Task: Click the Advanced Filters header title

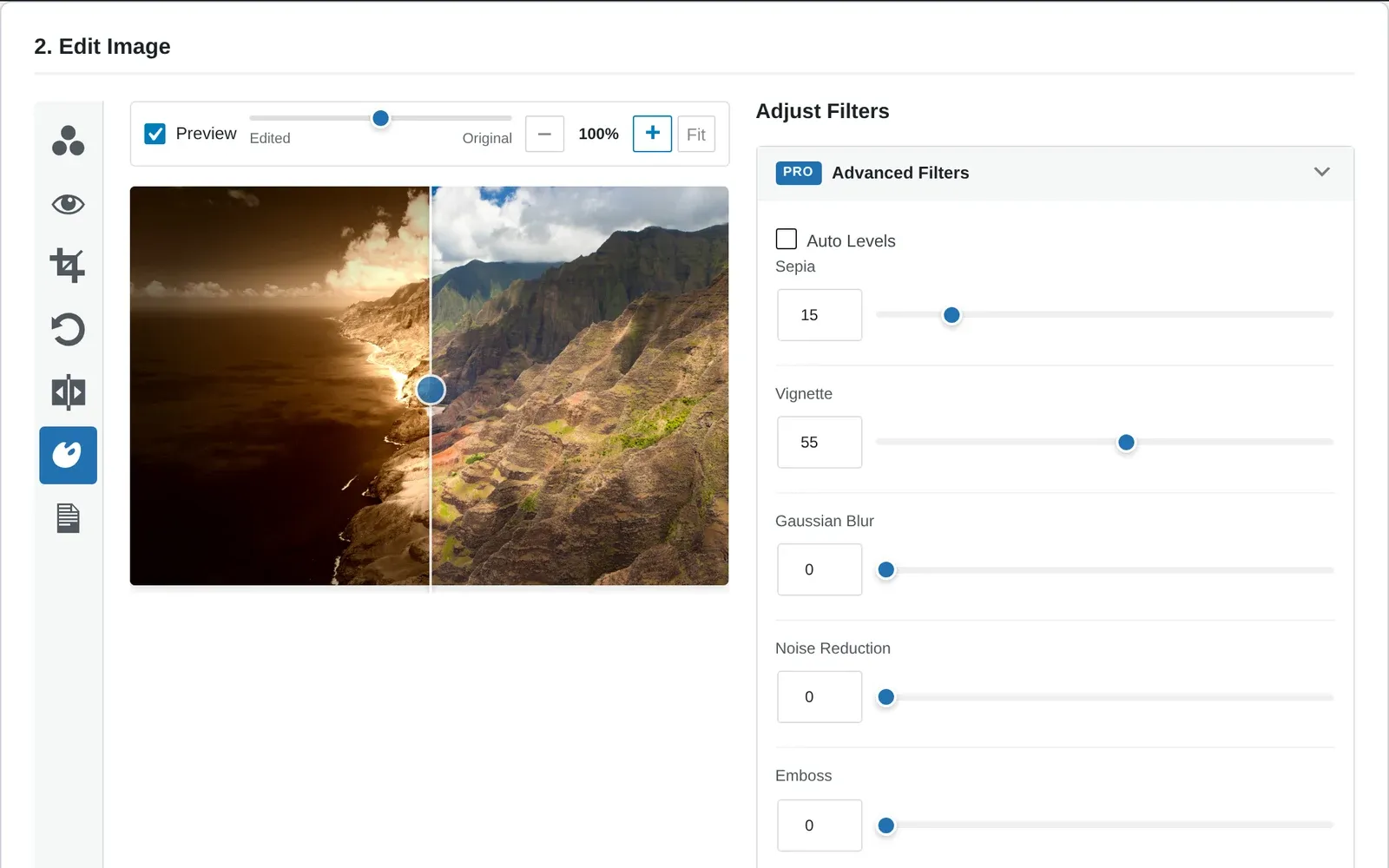Action: click(x=900, y=173)
